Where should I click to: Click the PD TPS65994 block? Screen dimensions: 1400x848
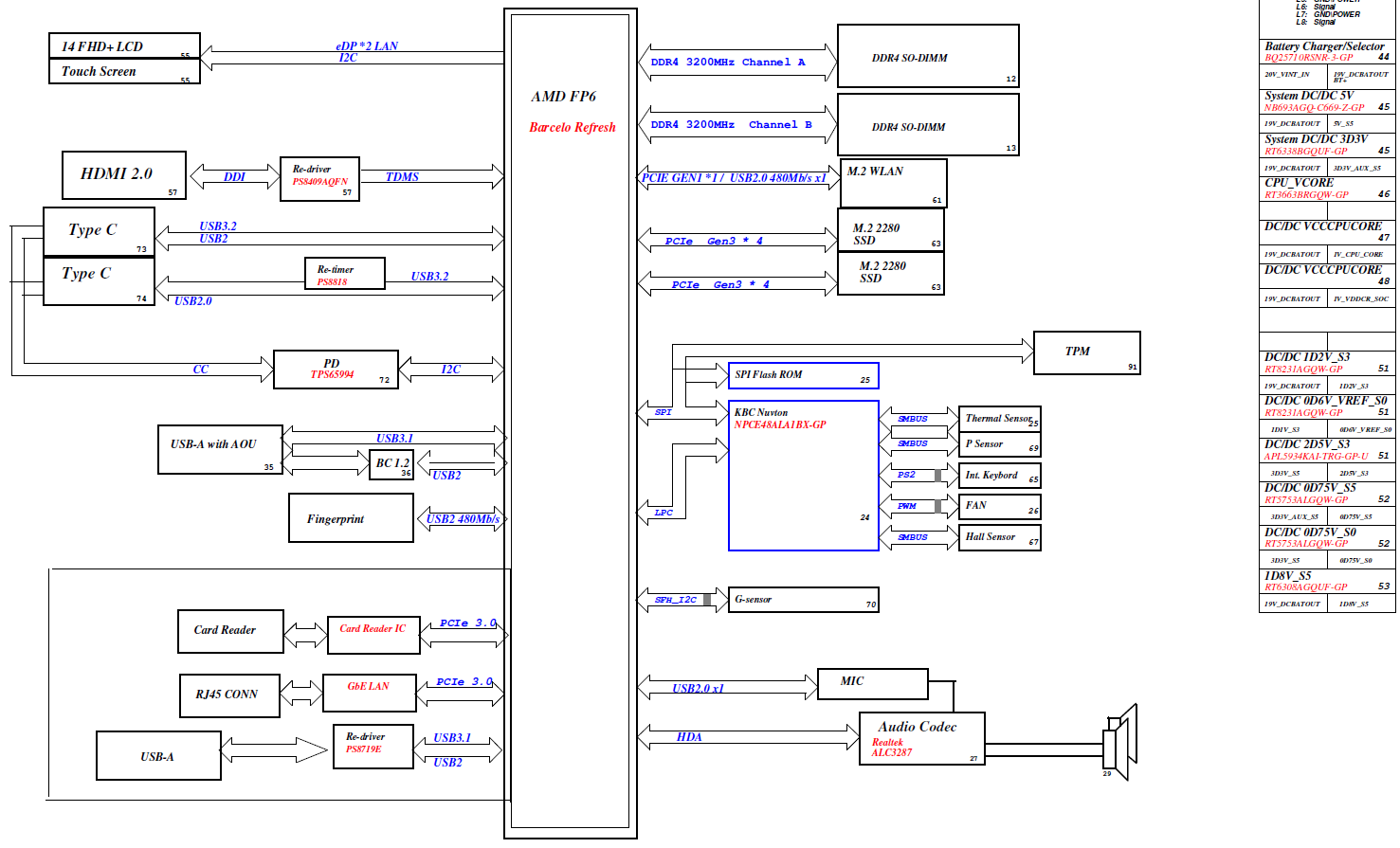(336, 370)
